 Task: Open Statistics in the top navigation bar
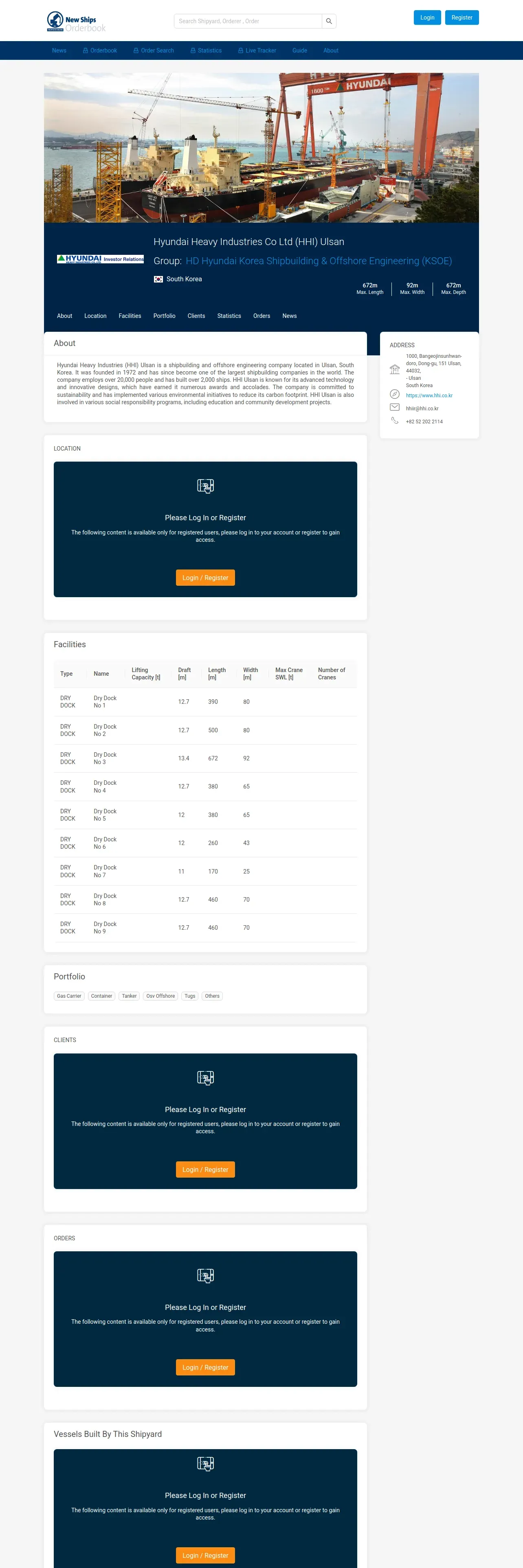206,50
